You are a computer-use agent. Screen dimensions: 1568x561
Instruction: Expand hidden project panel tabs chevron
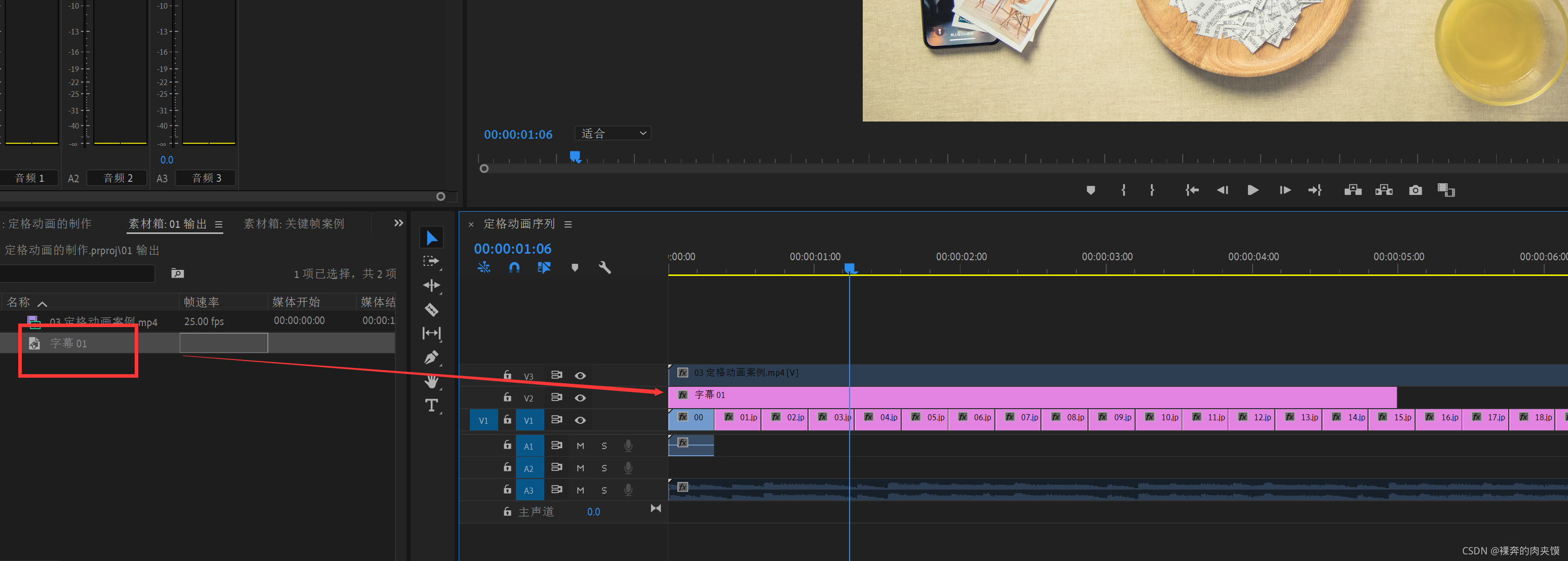(398, 223)
